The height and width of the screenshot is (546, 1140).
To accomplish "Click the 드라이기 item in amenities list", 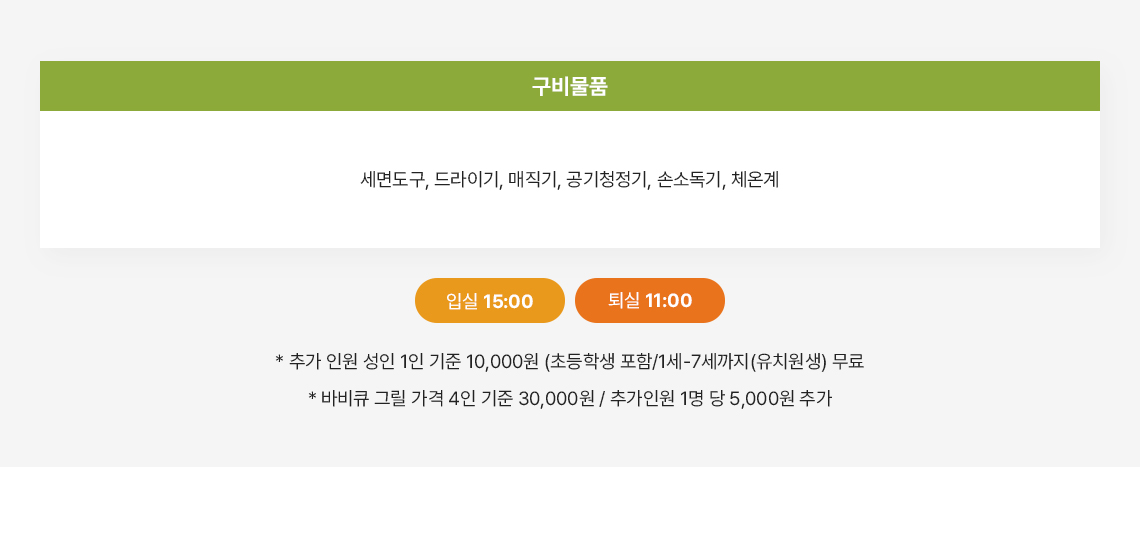I will (x=466, y=180).
